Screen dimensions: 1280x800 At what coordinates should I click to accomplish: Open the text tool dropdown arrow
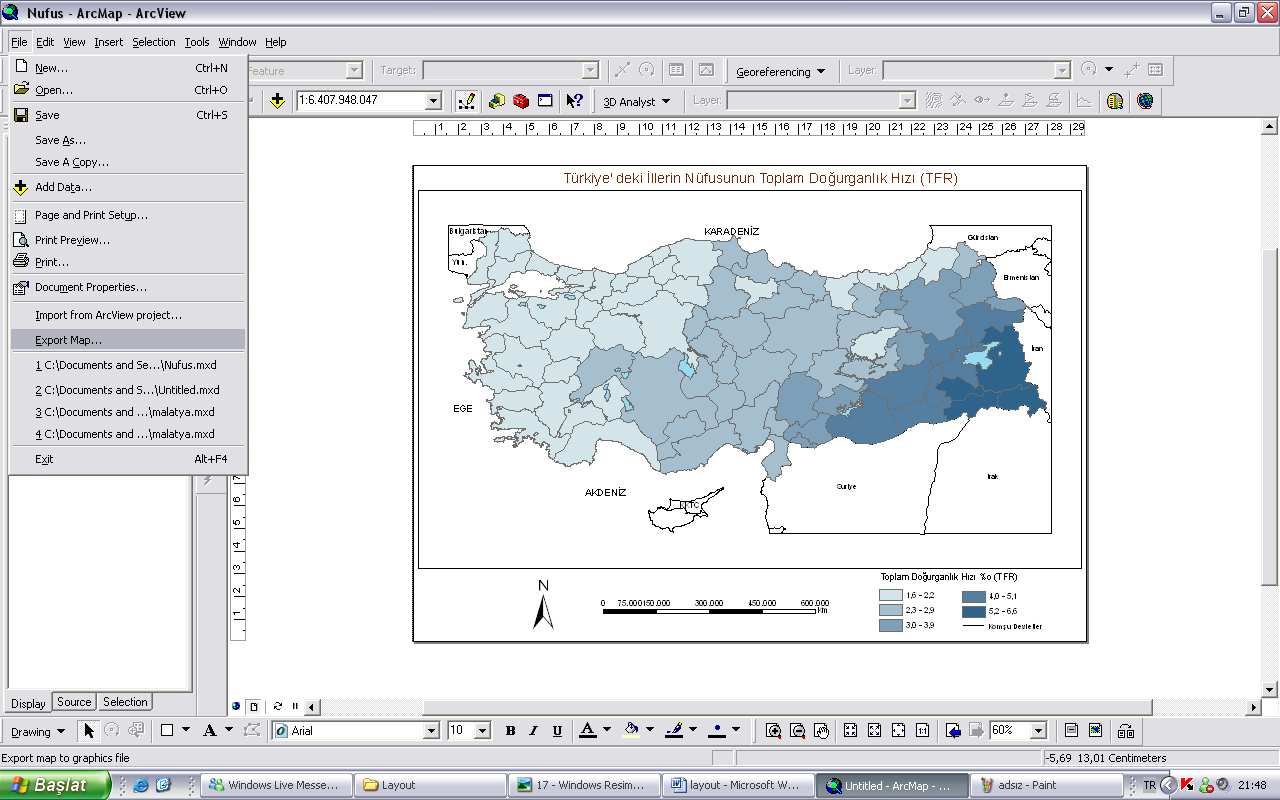coord(228,731)
